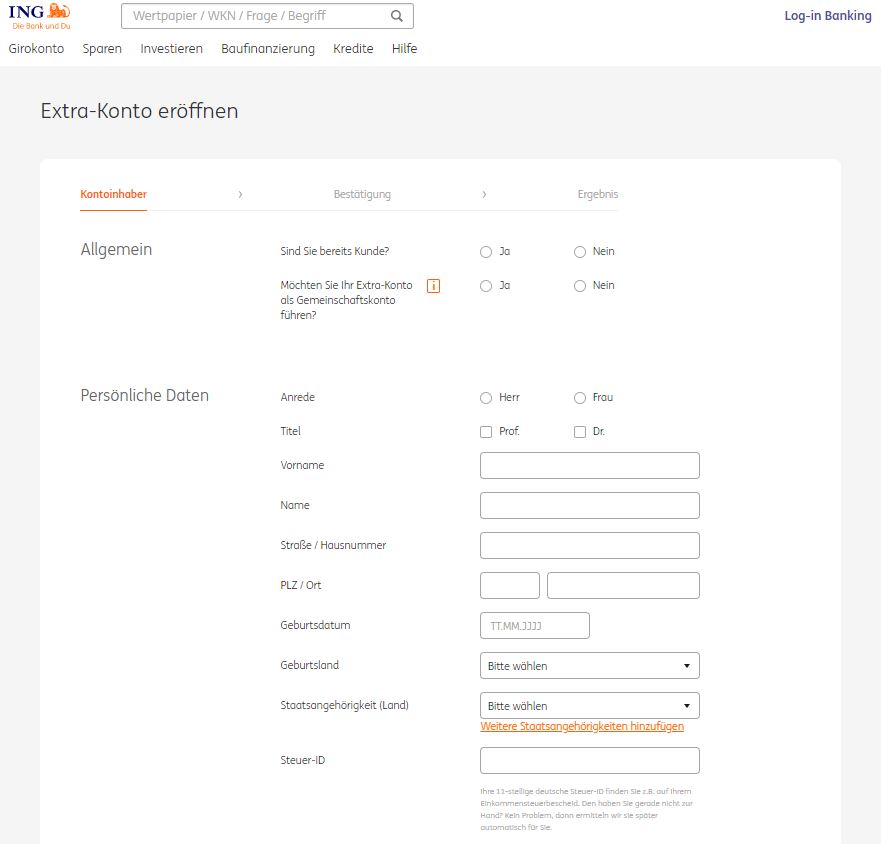Click Weitere Staatsangehörigkeiten hinzufügen link
Viewport: 881px width, 844px height.
point(582,727)
